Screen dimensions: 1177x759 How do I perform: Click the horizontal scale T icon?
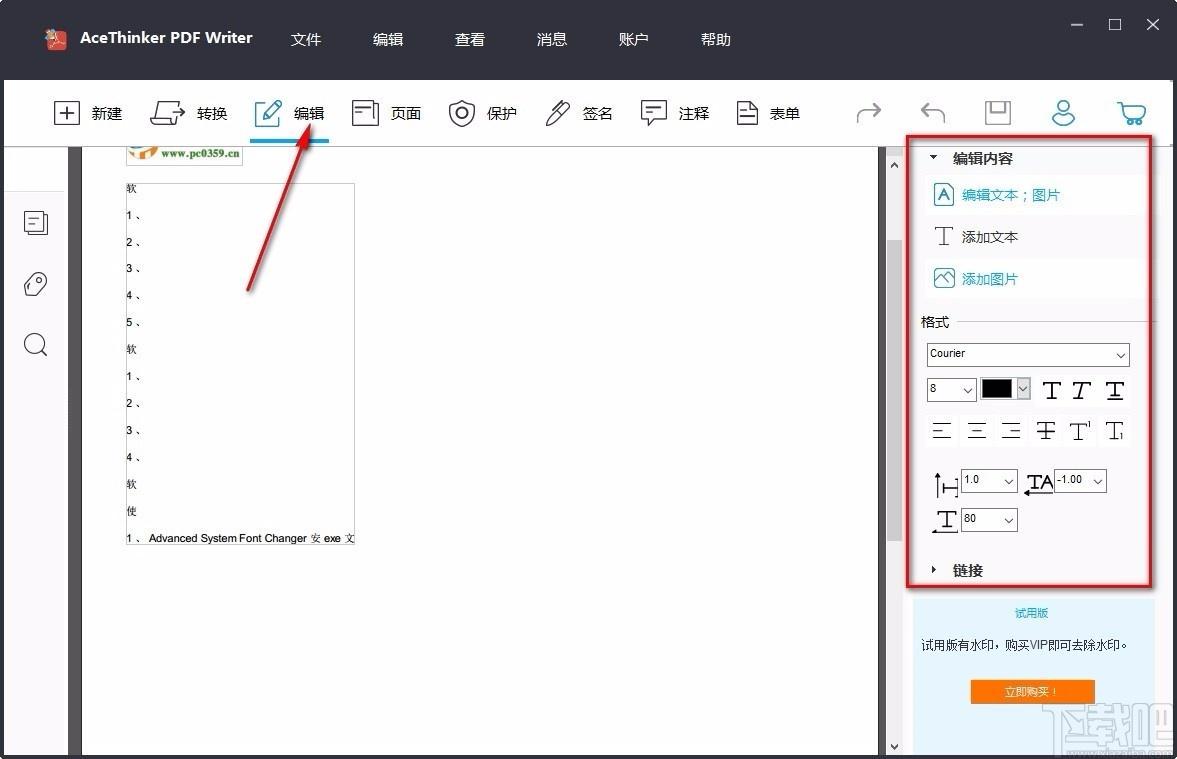coord(945,521)
